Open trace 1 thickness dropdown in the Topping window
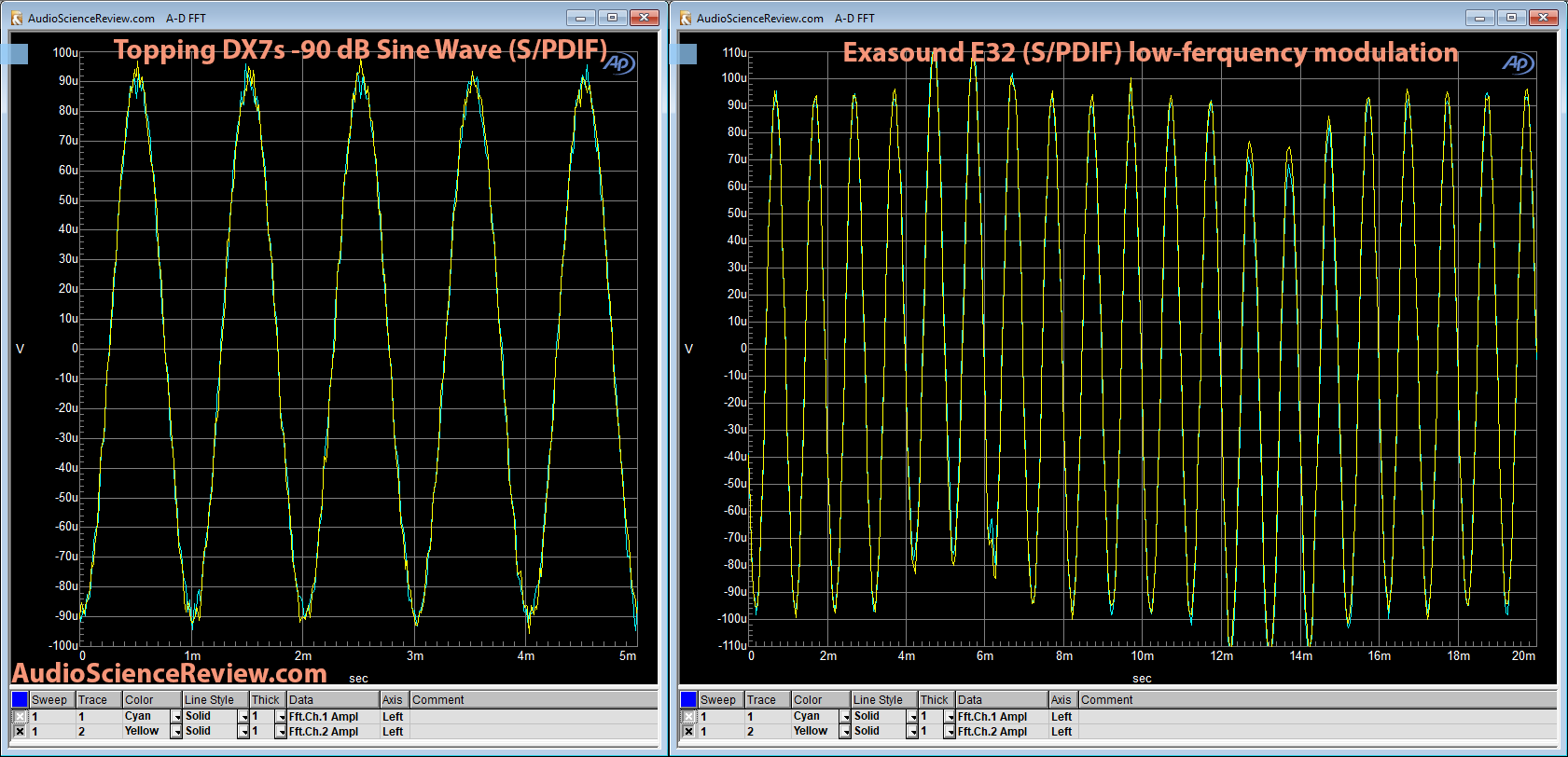 (x=281, y=717)
